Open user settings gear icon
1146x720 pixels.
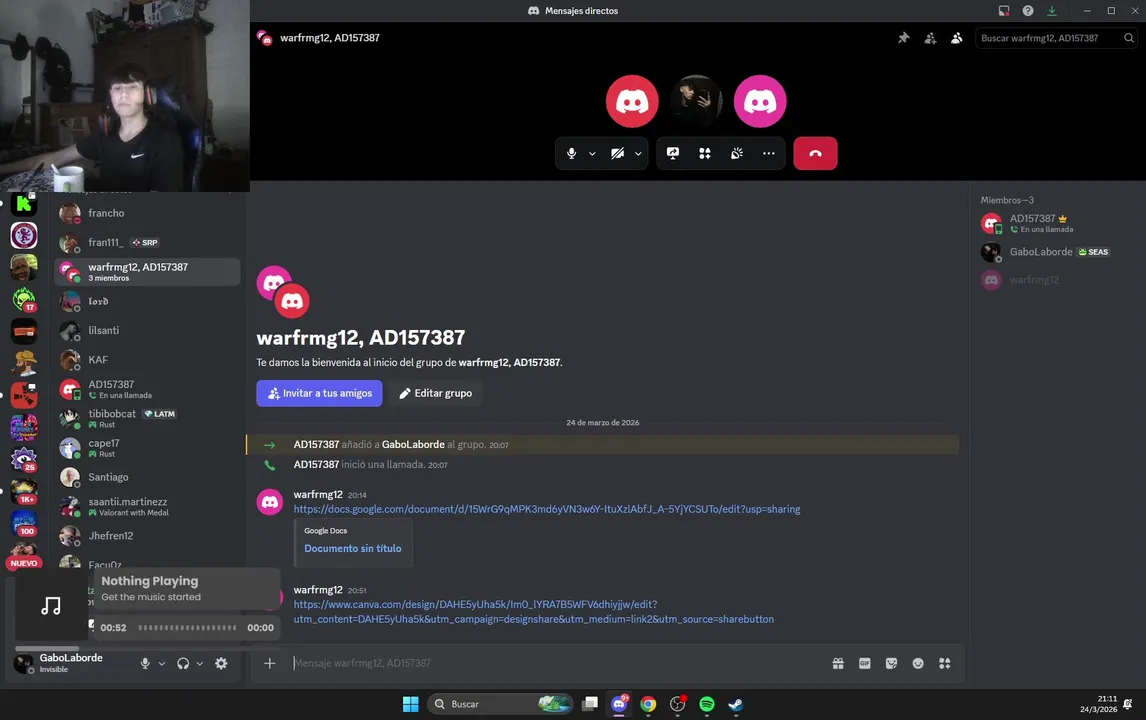click(x=221, y=664)
